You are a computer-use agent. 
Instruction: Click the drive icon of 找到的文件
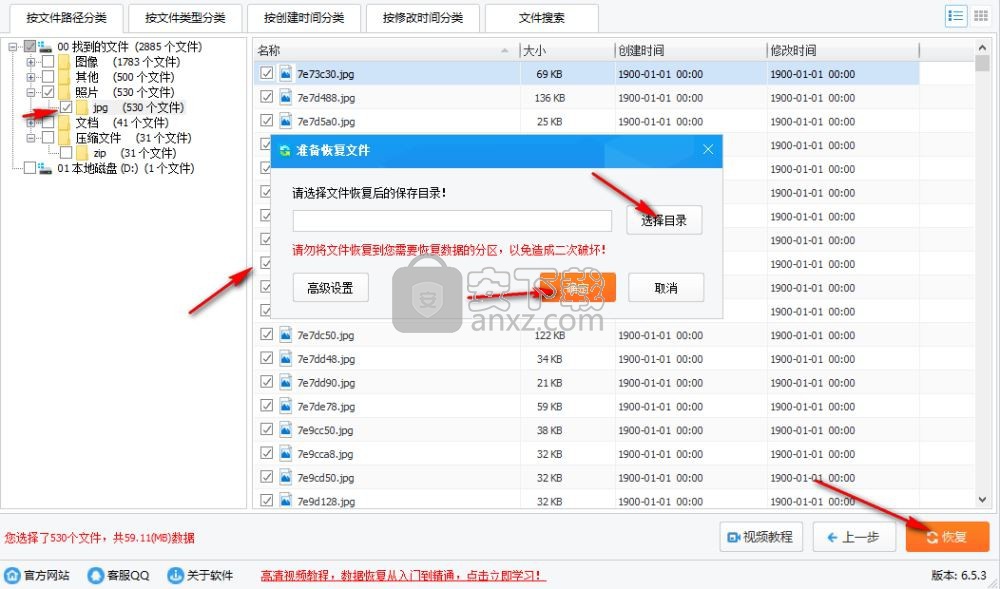pyautogui.click(x=45, y=47)
